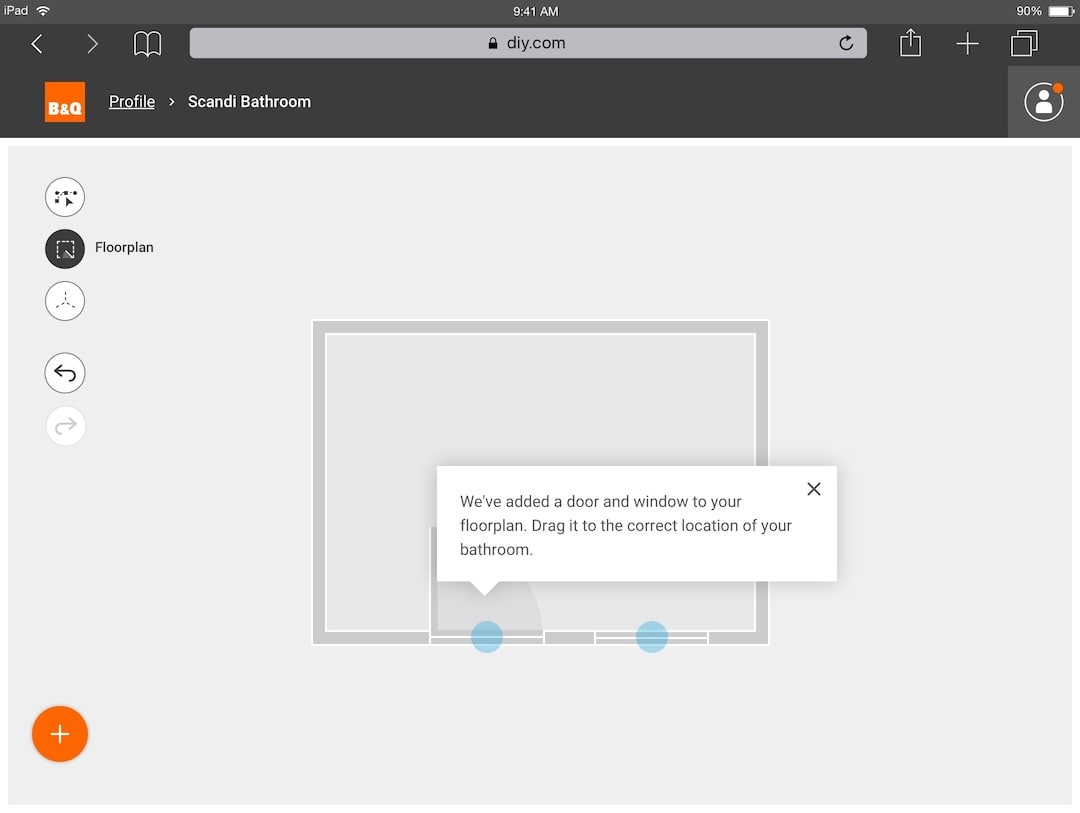Select the door's blue drag handle
The image size is (1080, 813).
[x=487, y=637]
